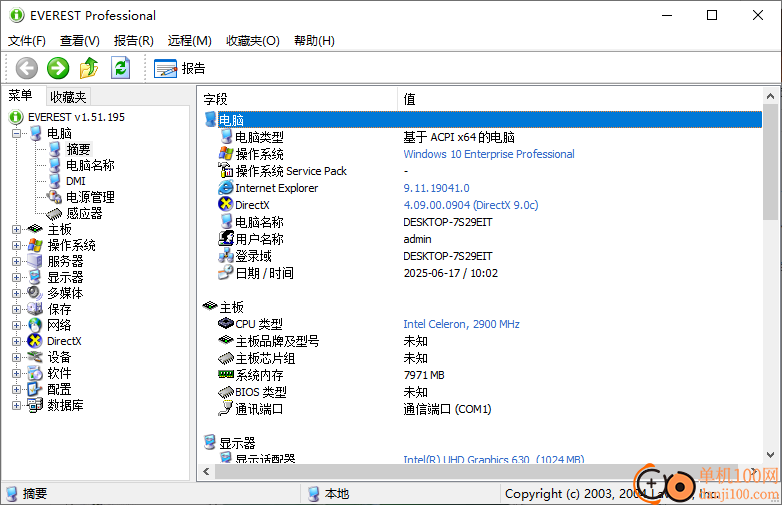782x505 pixels.
Task: Click the 设备 devices icon in the tree
Action: (x=35, y=357)
